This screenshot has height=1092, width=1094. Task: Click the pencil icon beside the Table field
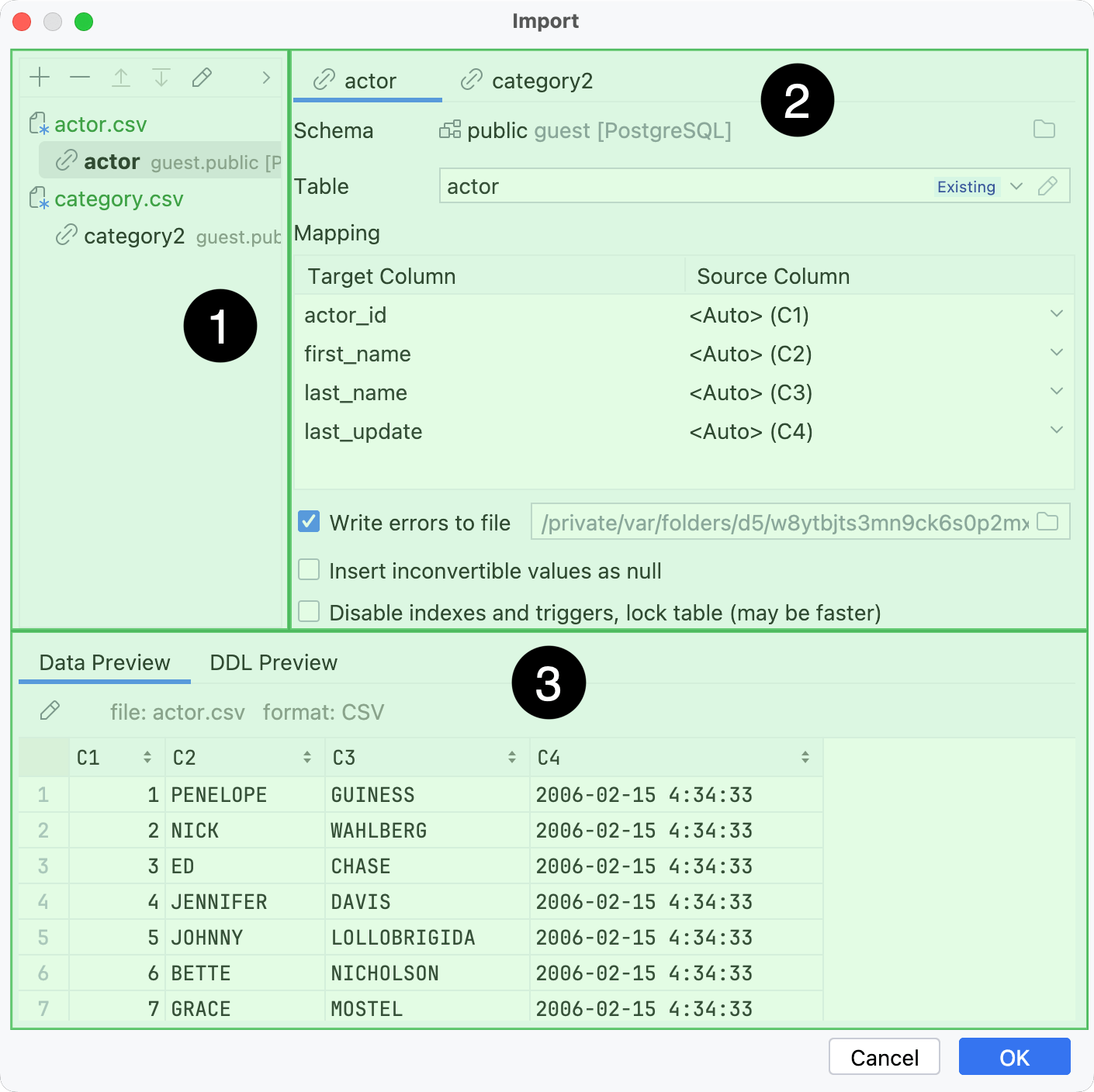1048,186
